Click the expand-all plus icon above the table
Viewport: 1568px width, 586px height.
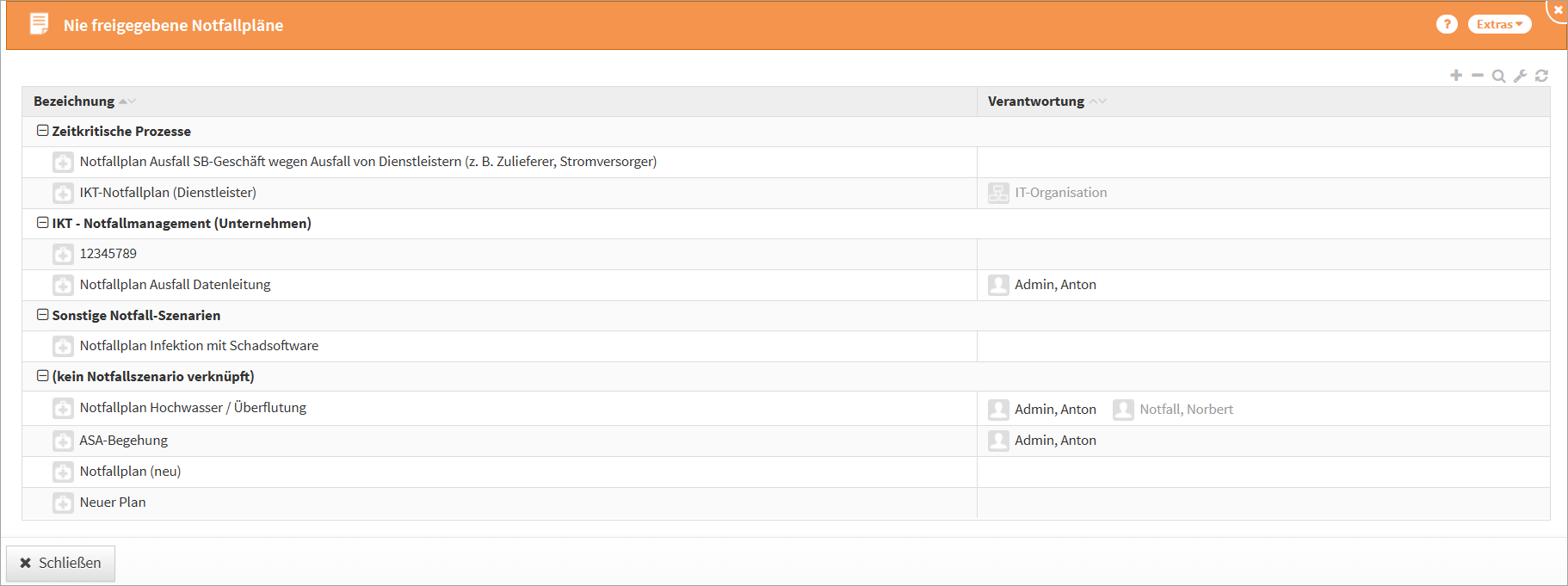[1456, 76]
